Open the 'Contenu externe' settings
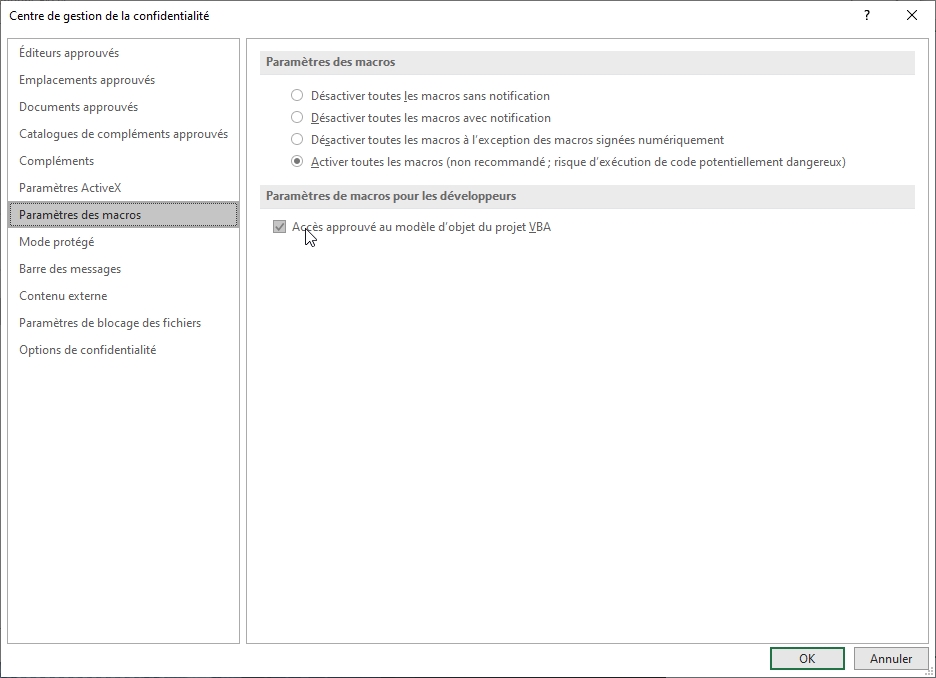Screen dimensions: 936x678 (x=64, y=295)
